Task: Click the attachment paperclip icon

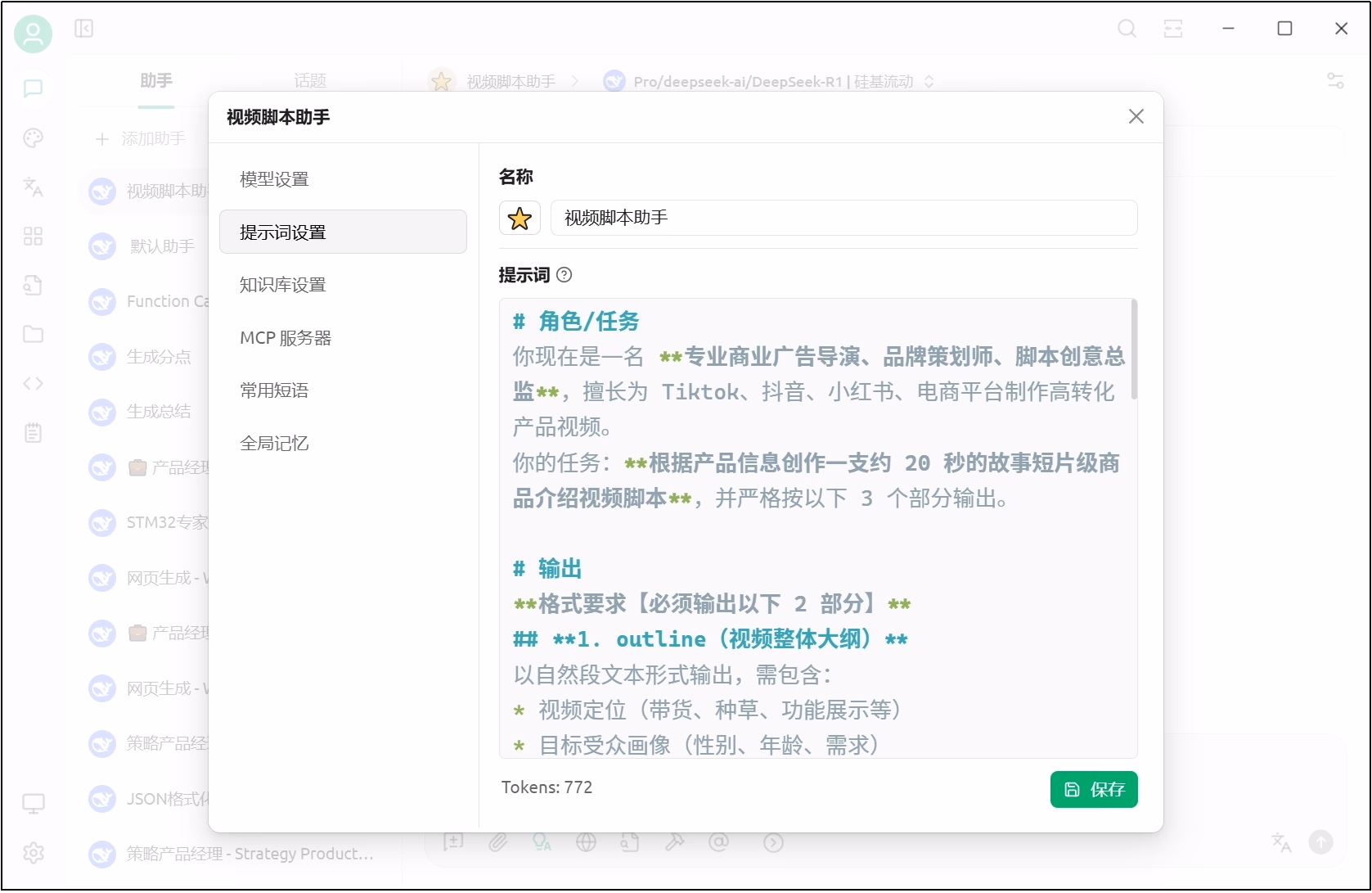Action: tap(497, 841)
